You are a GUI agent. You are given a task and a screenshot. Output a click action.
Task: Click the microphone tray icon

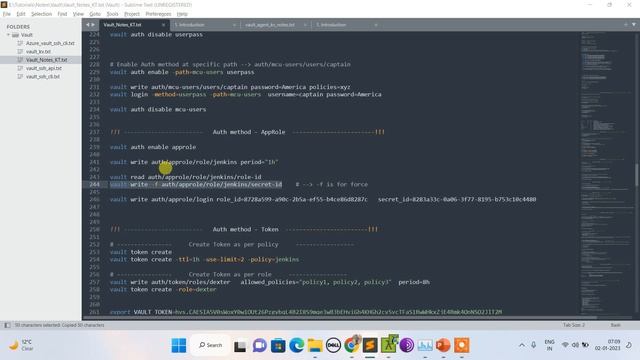(533, 345)
